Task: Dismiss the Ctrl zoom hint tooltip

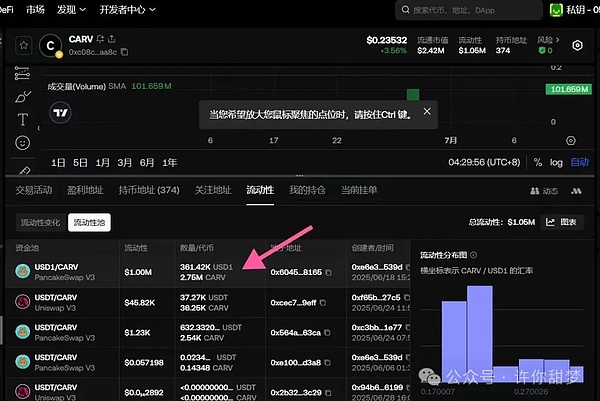Action: (x=427, y=113)
